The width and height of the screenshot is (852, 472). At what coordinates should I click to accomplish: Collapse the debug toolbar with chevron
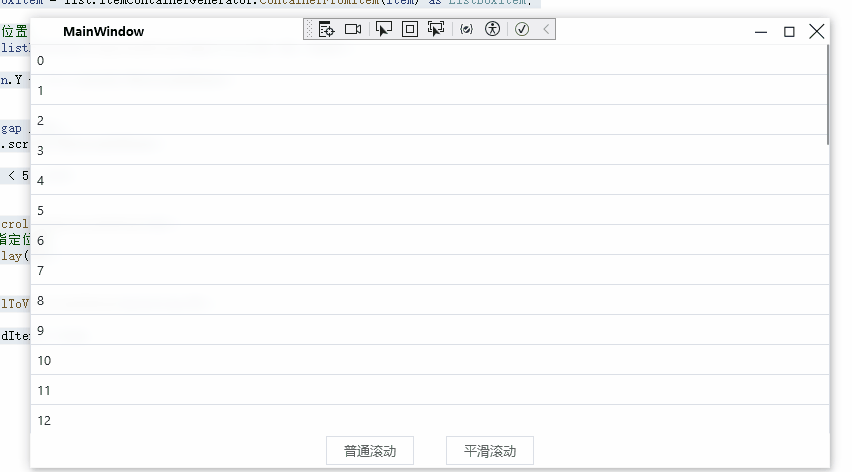pyautogui.click(x=546, y=29)
